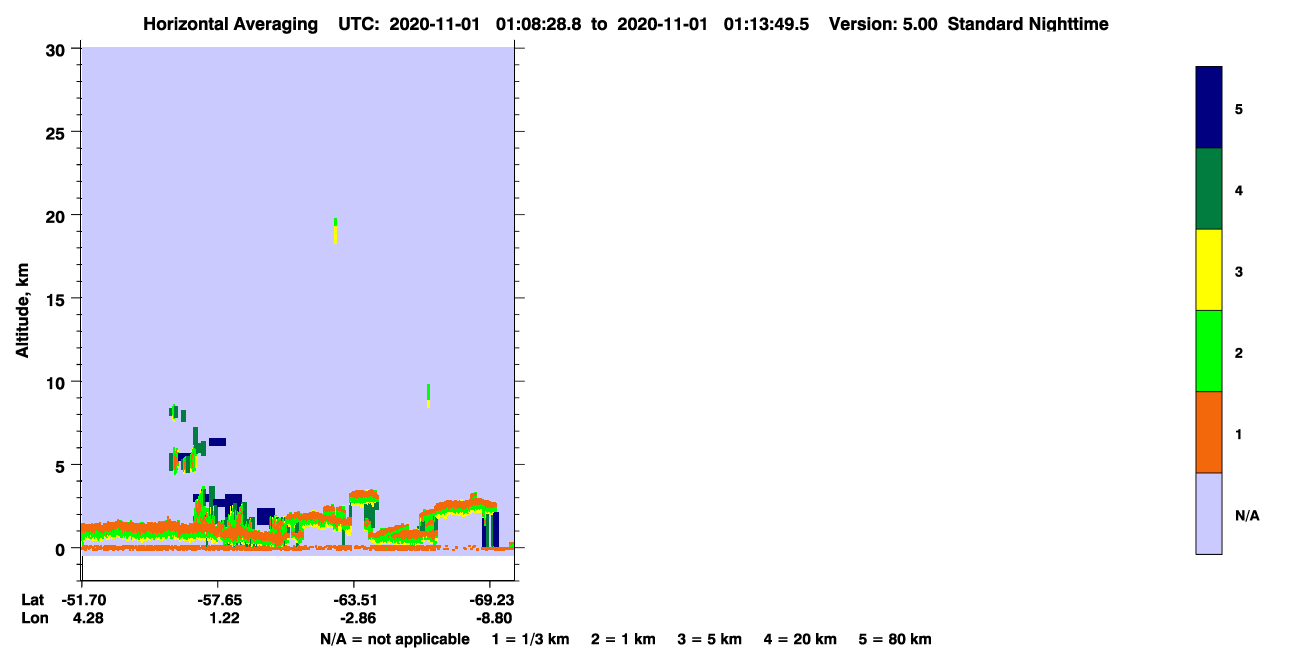Click the 'Lon' row label

(x=34, y=618)
